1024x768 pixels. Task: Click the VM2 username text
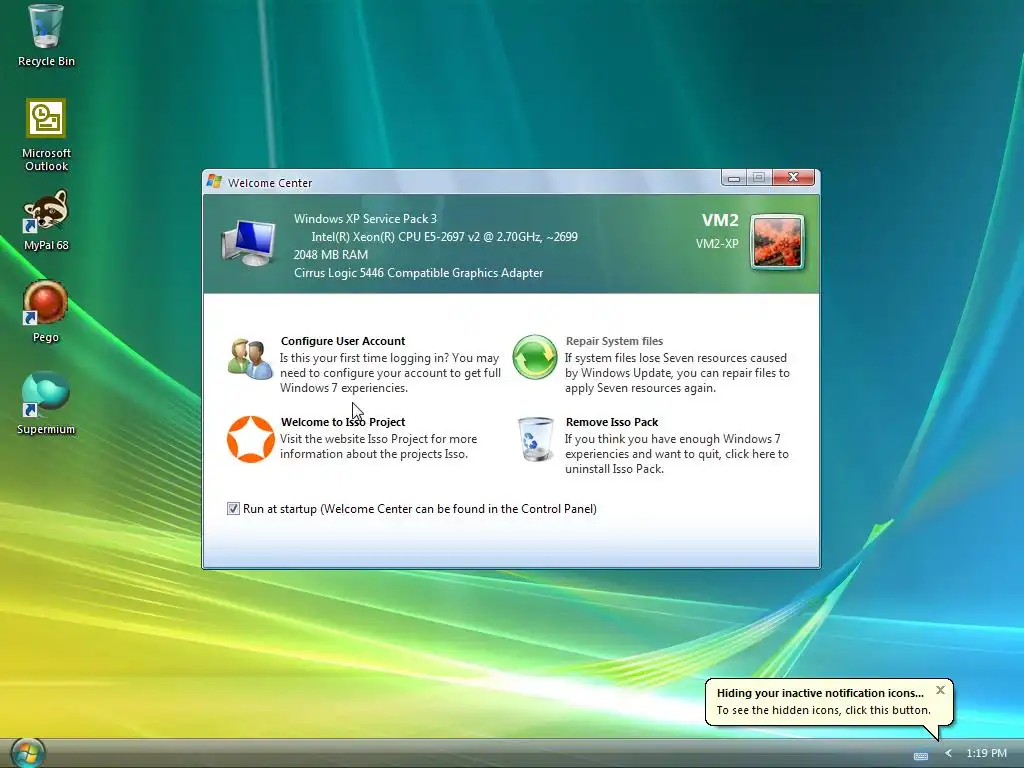pos(720,220)
